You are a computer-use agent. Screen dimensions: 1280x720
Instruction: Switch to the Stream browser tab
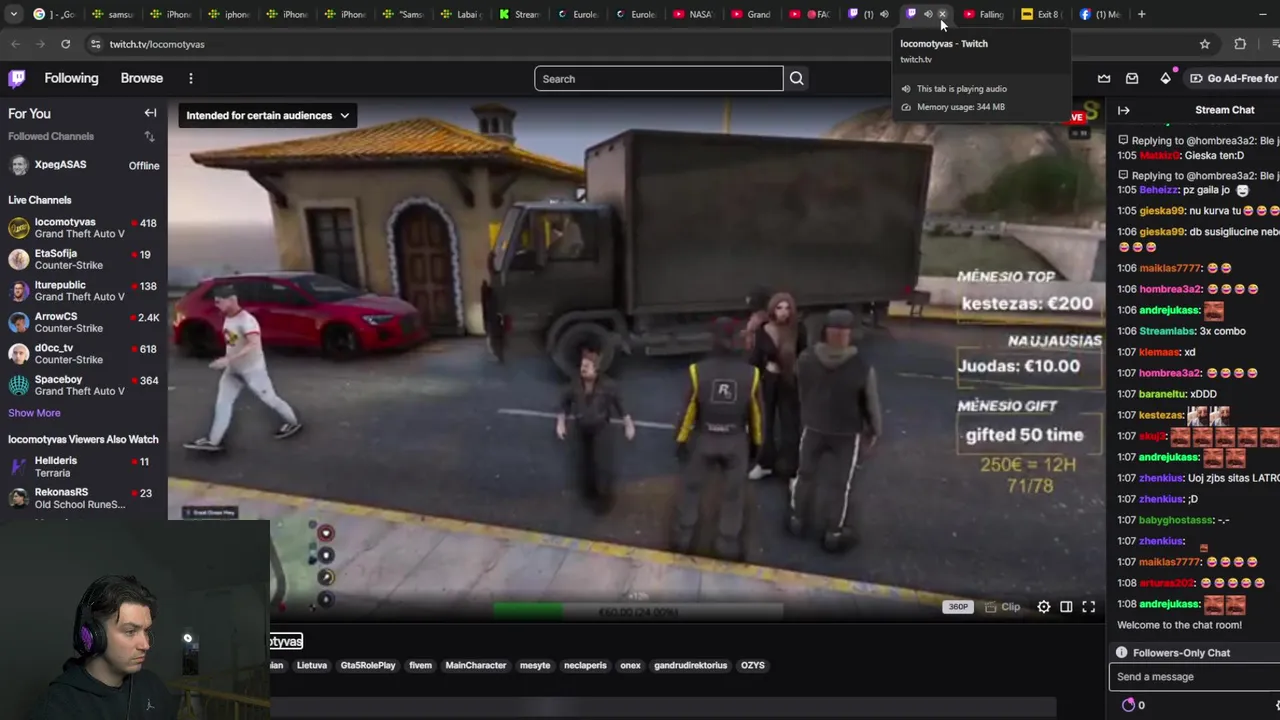(x=519, y=14)
